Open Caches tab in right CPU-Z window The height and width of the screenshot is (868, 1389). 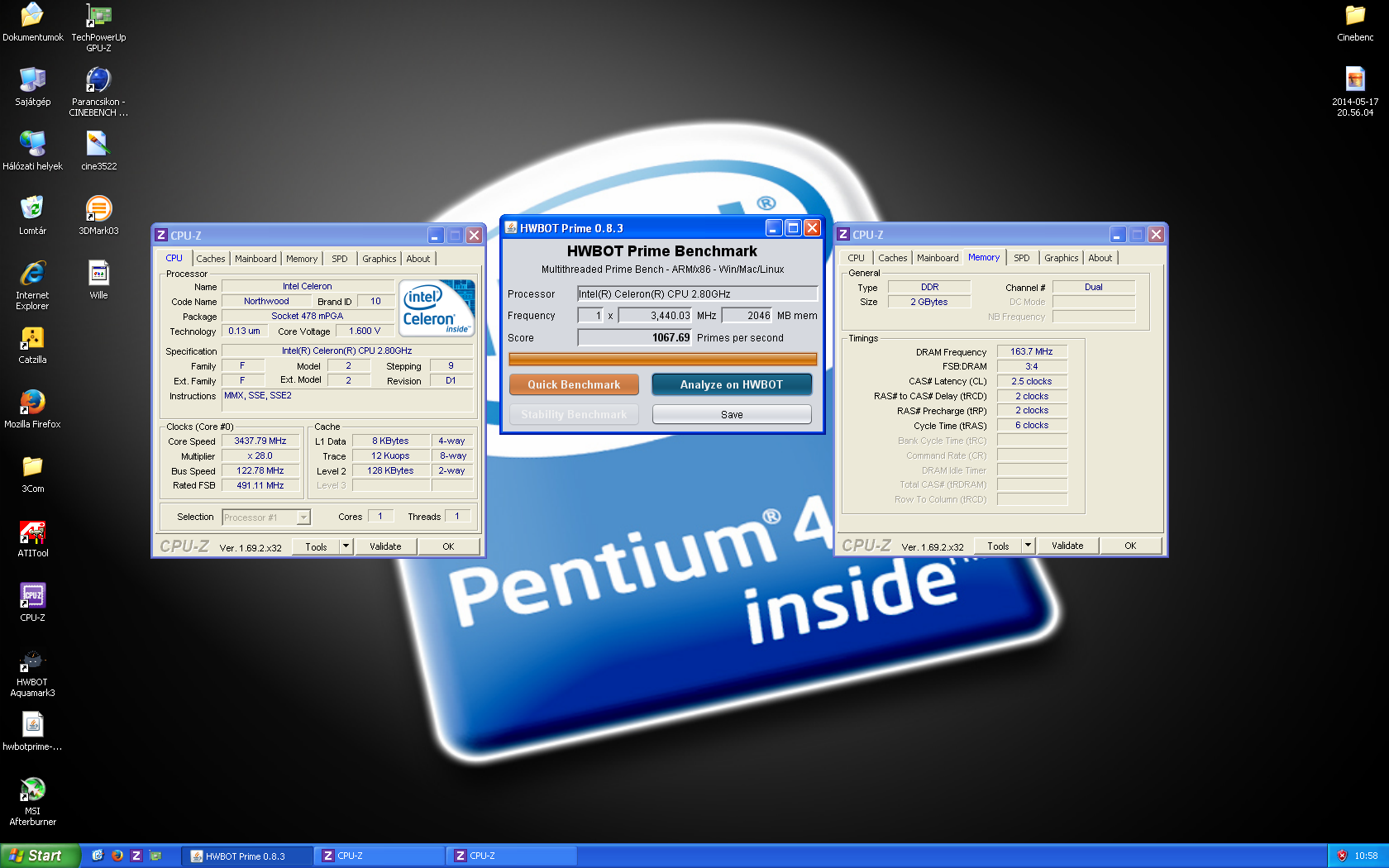pos(893,258)
